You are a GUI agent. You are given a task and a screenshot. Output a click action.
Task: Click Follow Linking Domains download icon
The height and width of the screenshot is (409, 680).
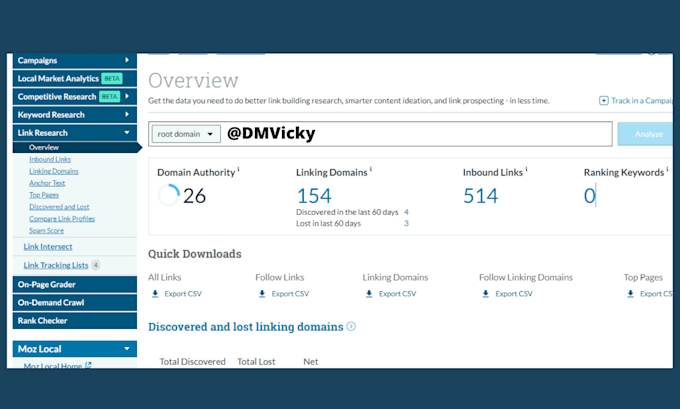click(486, 294)
